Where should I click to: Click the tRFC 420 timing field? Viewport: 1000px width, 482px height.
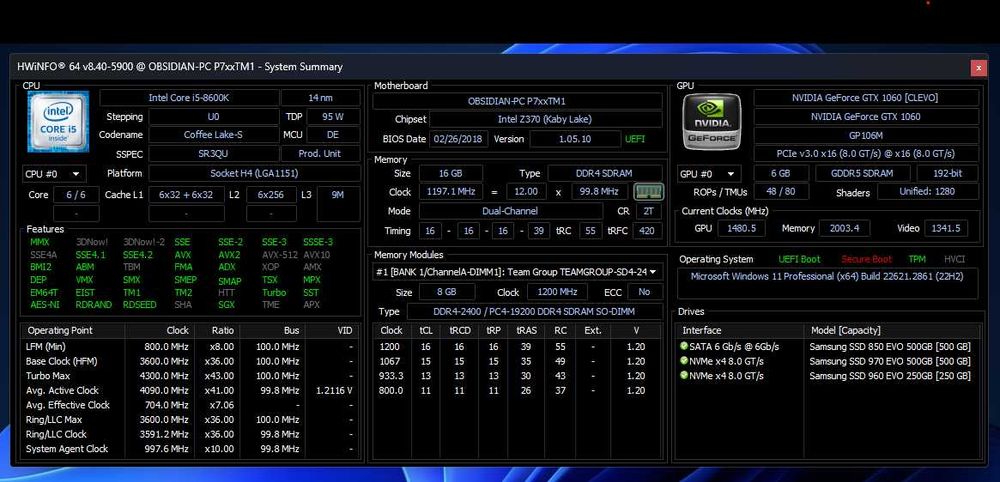coord(647,231)
